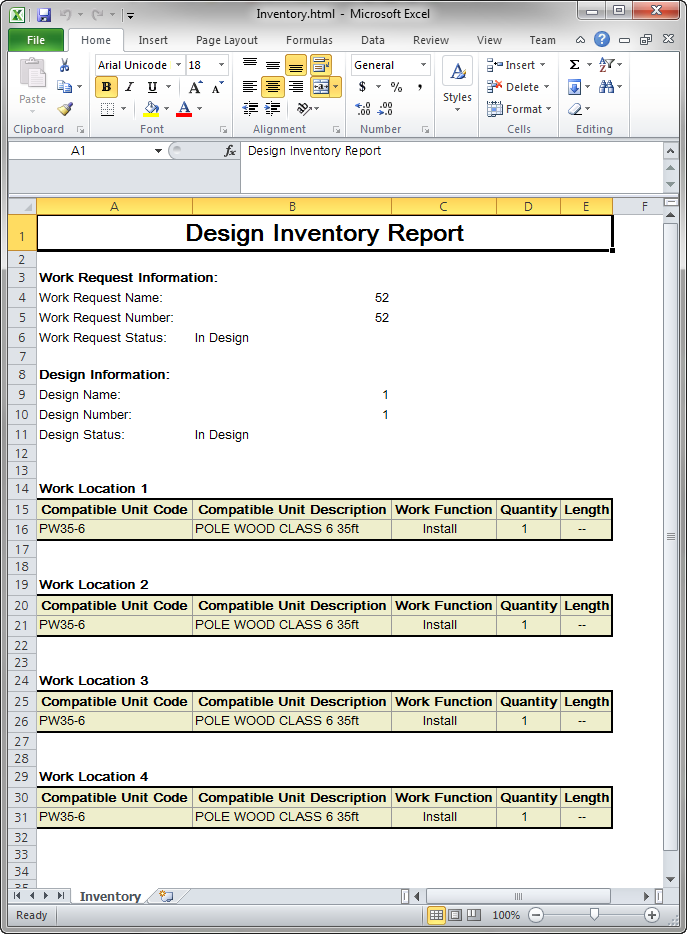Click the Increase Decimal icon
This screenshot has width=687, height=934.
click(363, 108)
